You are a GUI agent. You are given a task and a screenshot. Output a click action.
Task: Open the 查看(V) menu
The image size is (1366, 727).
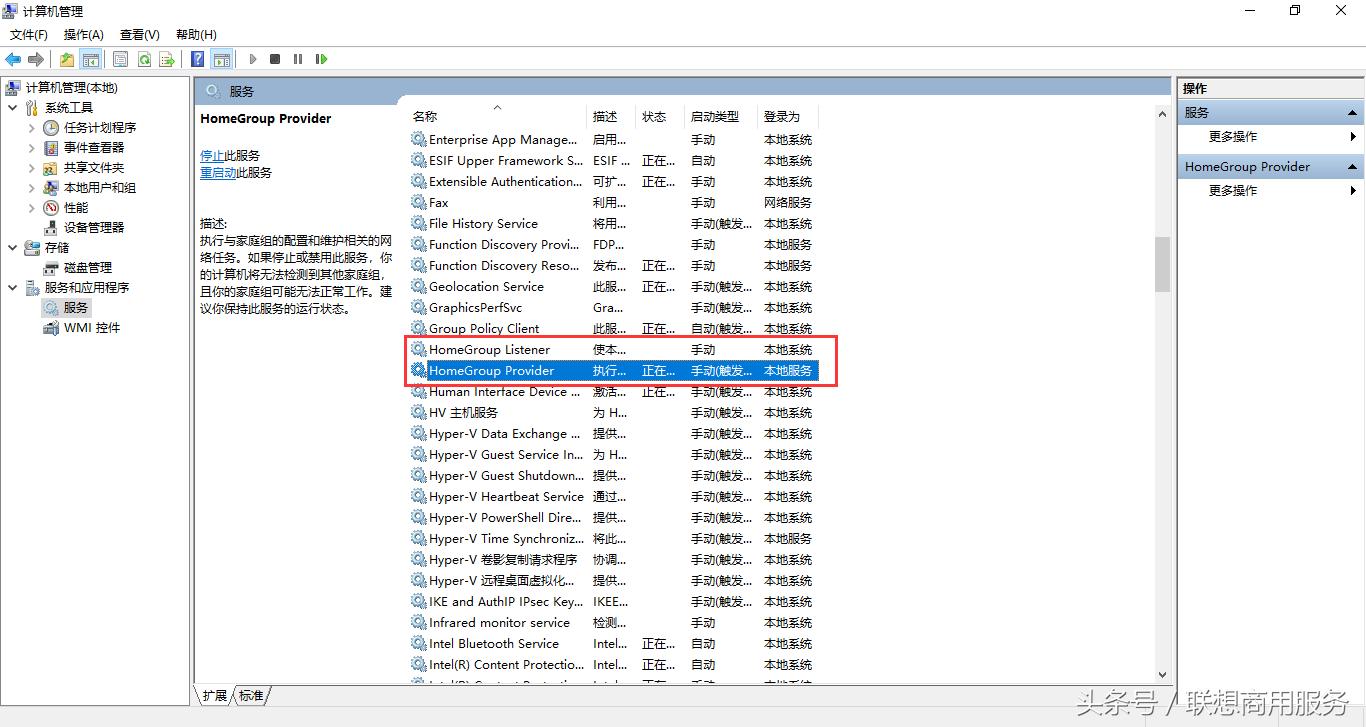pyautogui.click(x=138, y=34)
